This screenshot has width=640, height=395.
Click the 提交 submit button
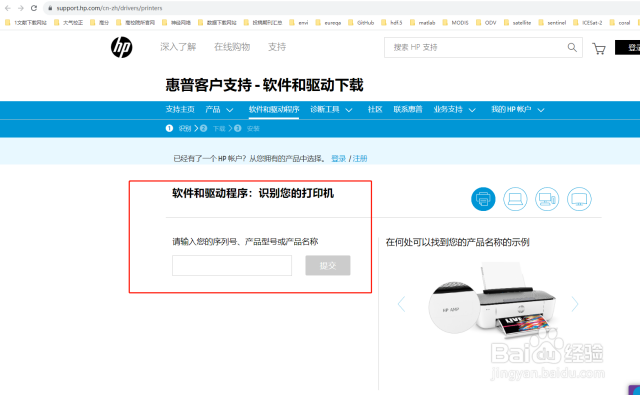point(328,265)
